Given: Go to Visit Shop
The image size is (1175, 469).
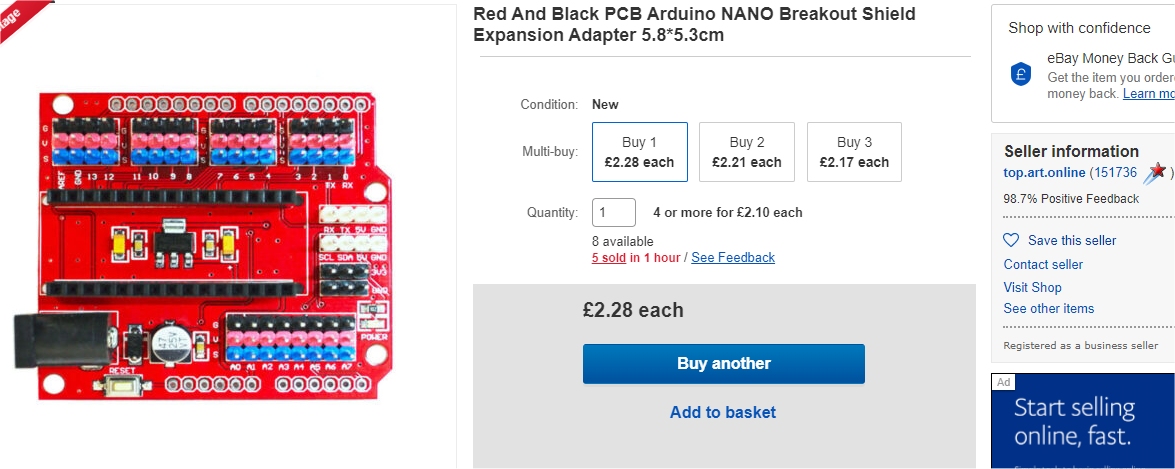Looking at the screenshot, I should [x=1032, y=287].
